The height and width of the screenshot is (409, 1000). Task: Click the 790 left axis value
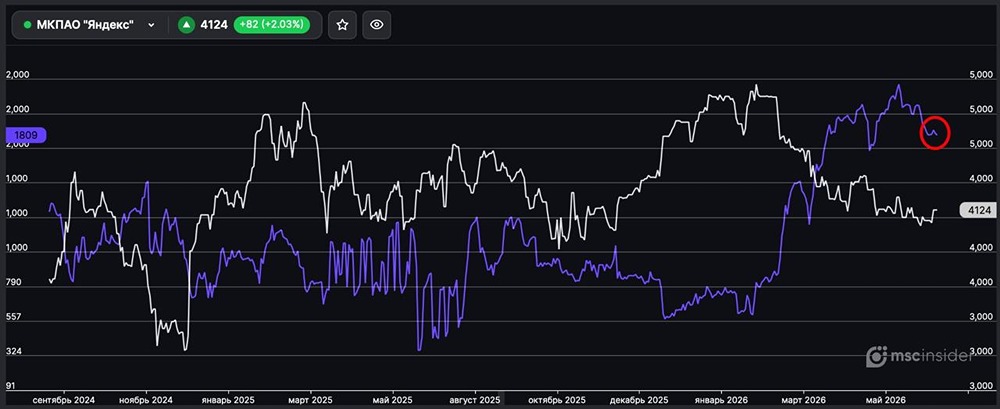coord(13,282)
